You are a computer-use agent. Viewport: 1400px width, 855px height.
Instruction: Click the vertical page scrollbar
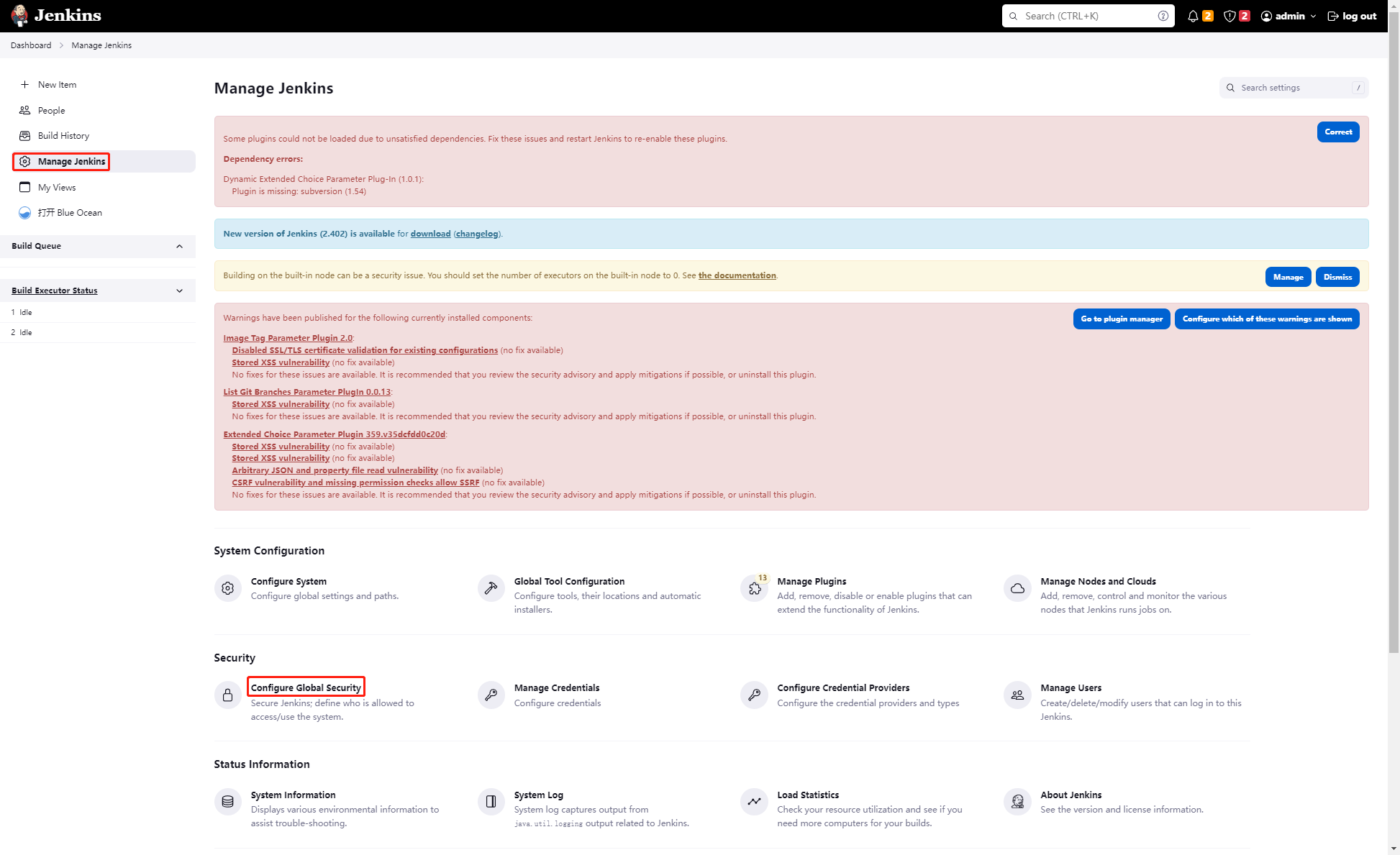pyautogui.click(x=1394, y=331)
